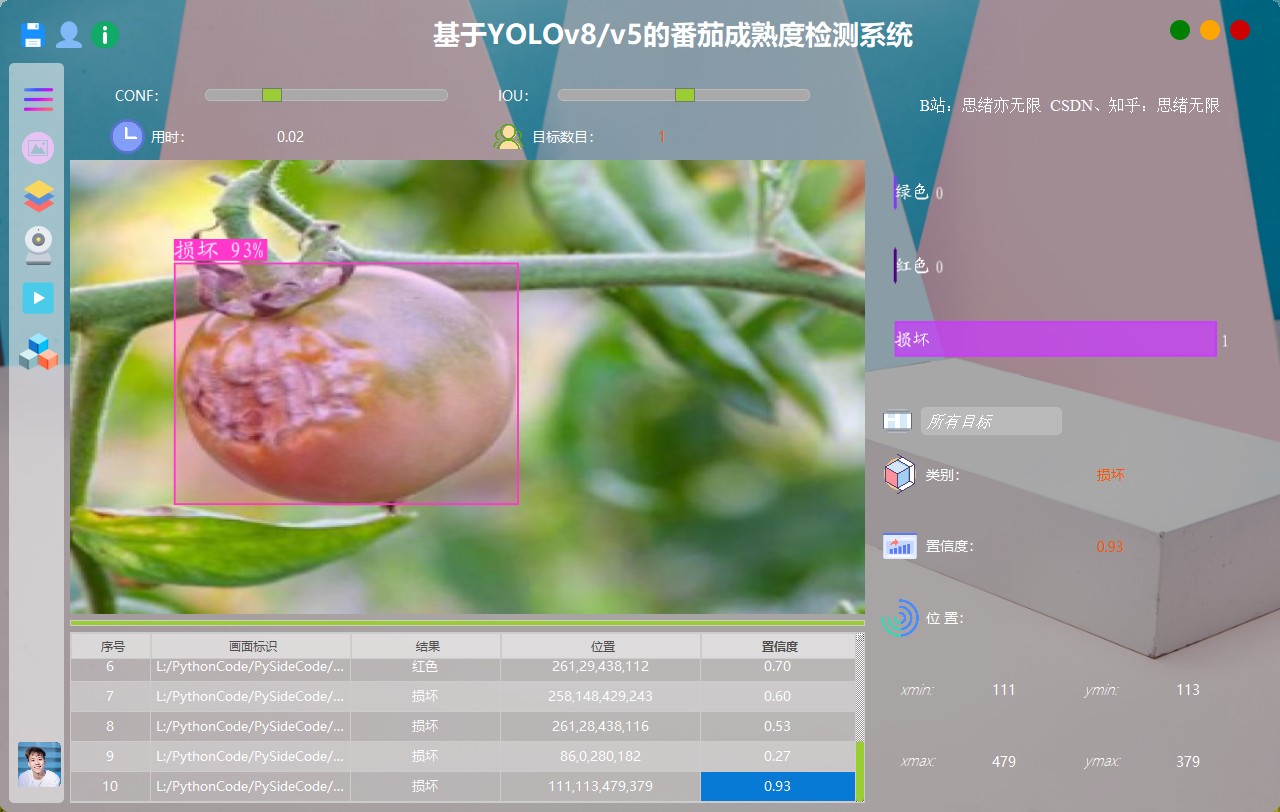
Task: Click the avatar photo at sidebar bottom
Action: 39,765
